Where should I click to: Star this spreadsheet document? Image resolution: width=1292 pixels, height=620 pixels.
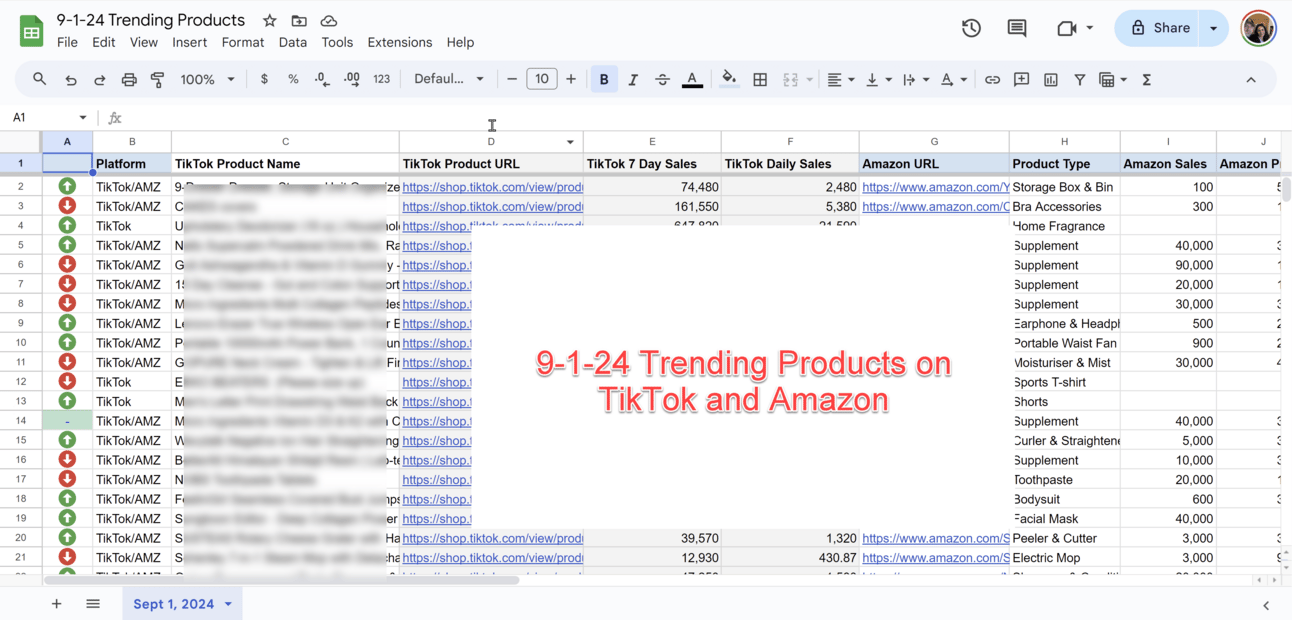tap(269, 20)
